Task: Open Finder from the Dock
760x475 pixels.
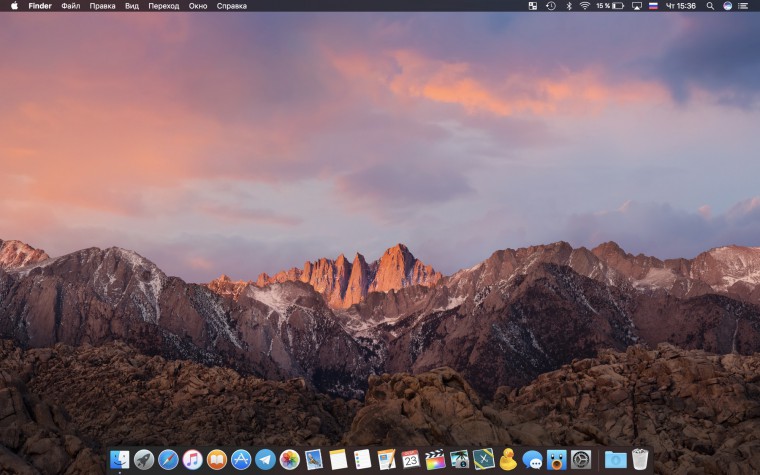Action: click(x=120, y=459)
